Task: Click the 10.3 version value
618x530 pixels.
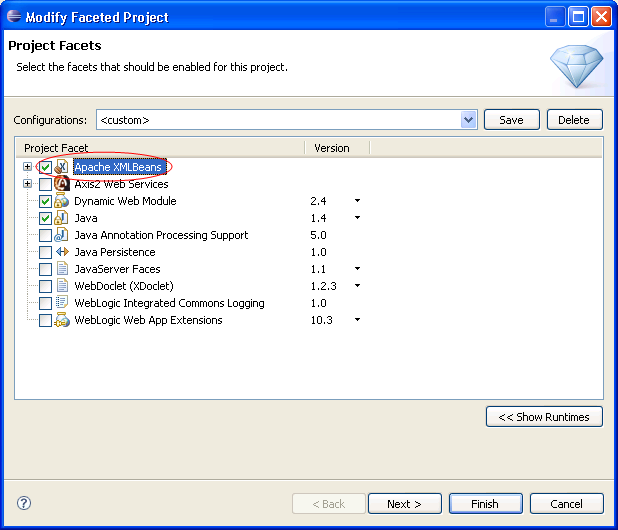Action: [322, 320]
